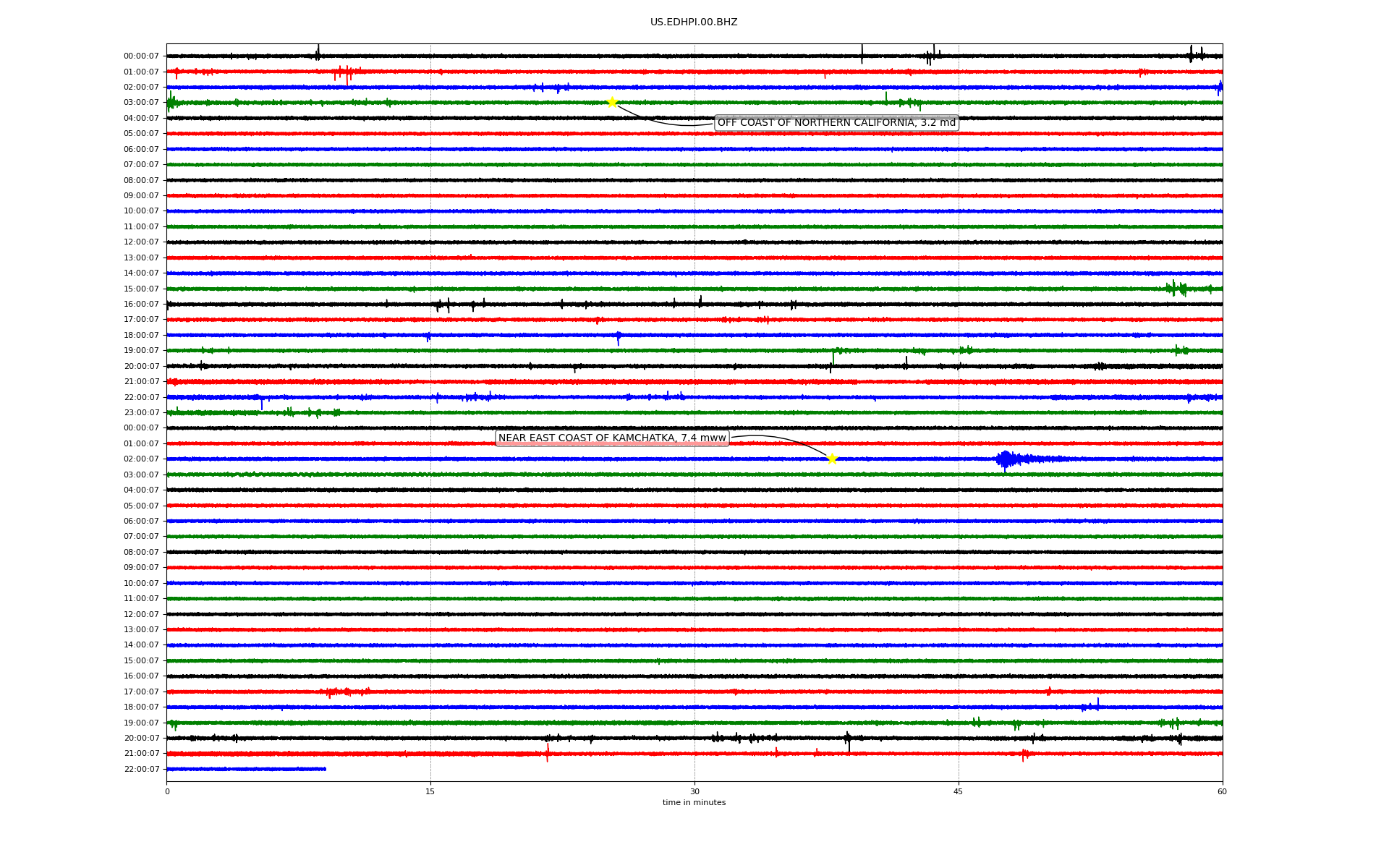This screenshot has width=1389, height=868.
Task: Click the NEAR EAST COAST OF KAMCHATKA label
Action: tap(612, 438)
